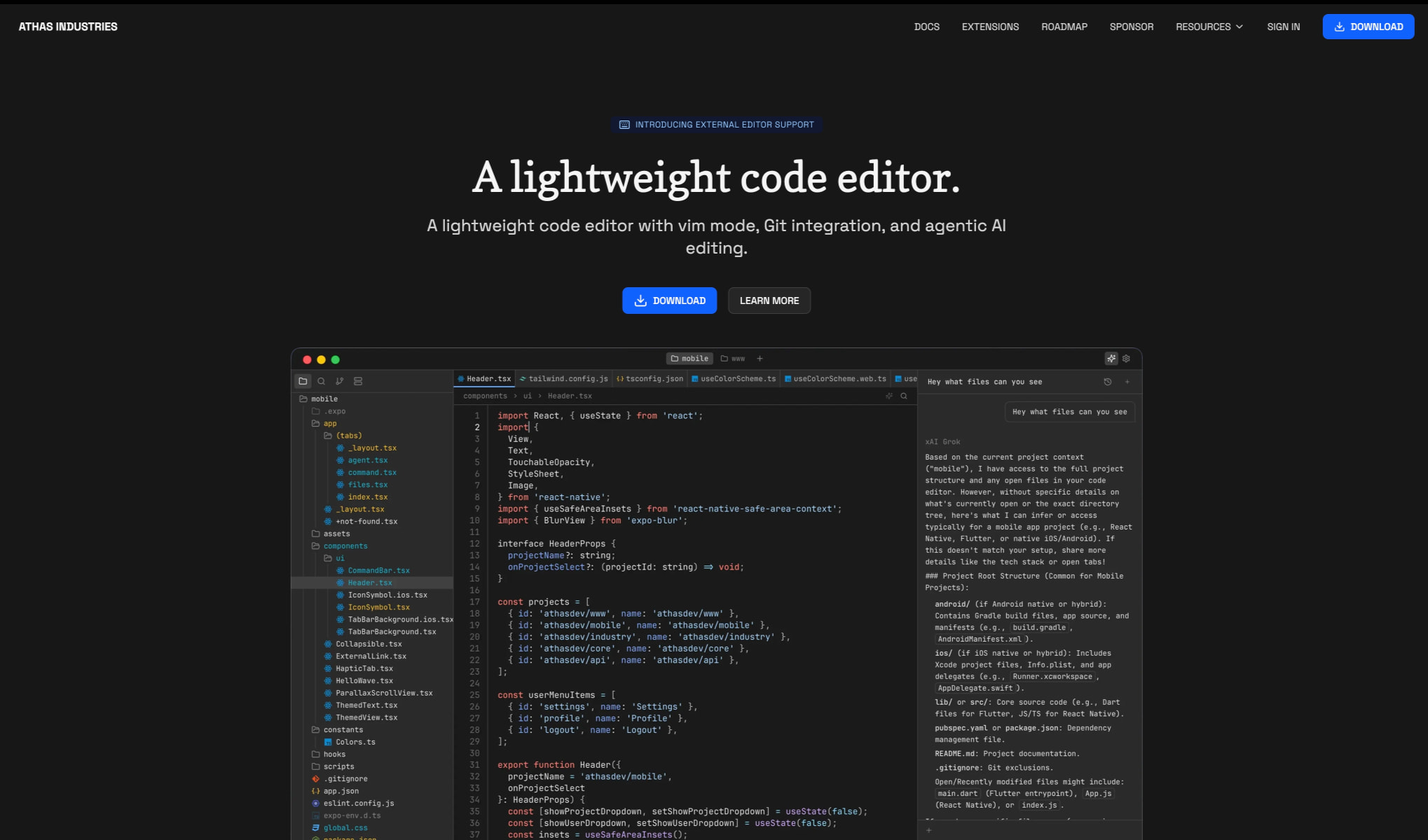Select the www project tab

point(733,359)
